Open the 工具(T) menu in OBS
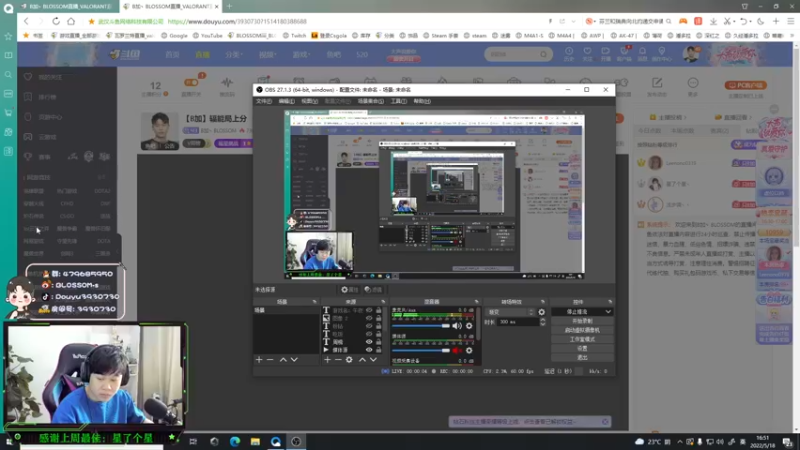800x450 pixels. click(x=398, y=101)
